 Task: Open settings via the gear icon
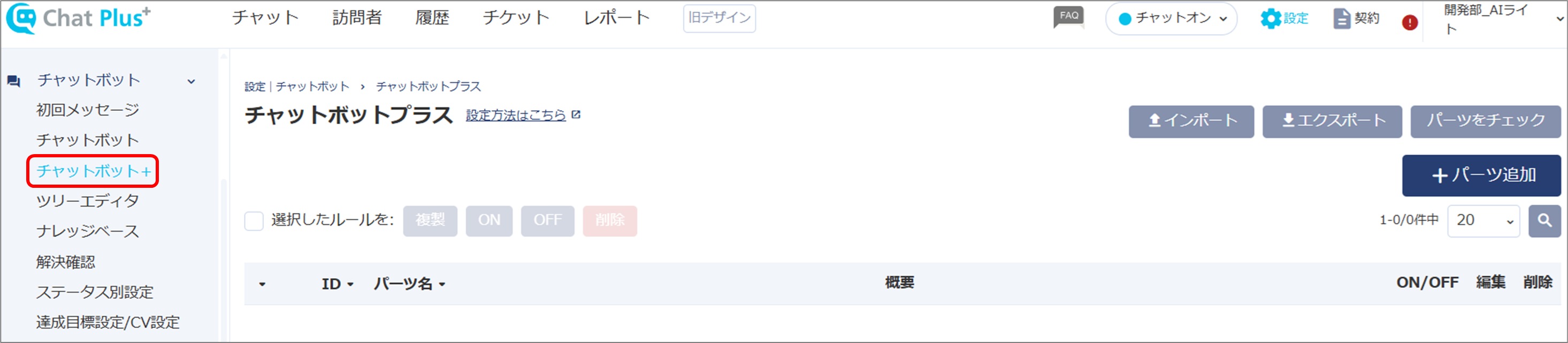click(x=1271, y=19)
